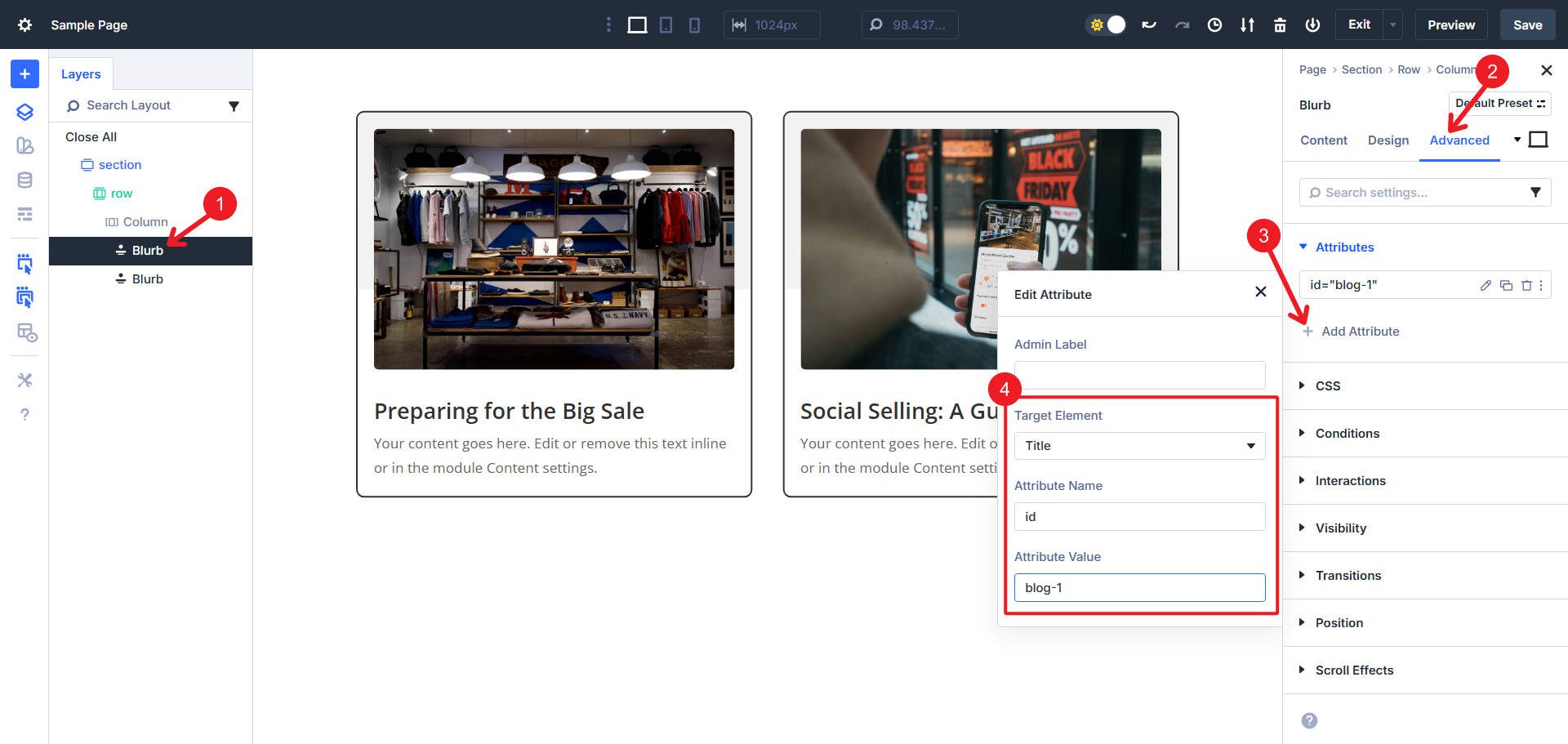Open the help question mark icon
The height and width of the screenshot is (744, 1568).
pos(24,414)
